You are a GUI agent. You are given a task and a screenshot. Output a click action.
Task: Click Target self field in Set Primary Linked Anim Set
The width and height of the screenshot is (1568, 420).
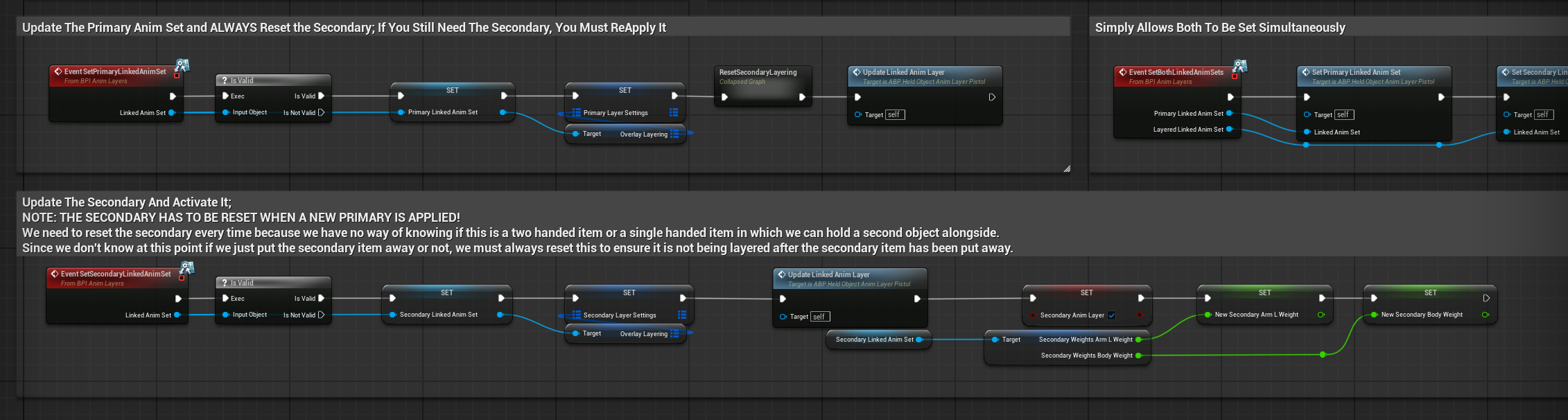pyautogui.click(x=1343, y=115)
